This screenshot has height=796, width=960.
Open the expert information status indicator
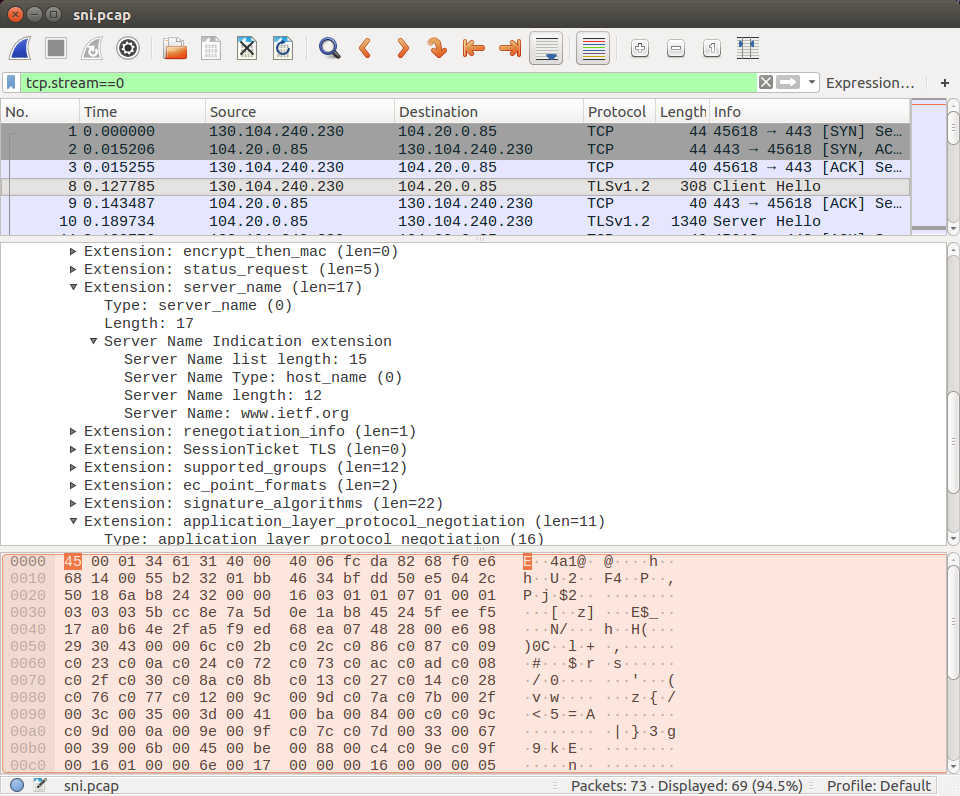tap(17, 786)
